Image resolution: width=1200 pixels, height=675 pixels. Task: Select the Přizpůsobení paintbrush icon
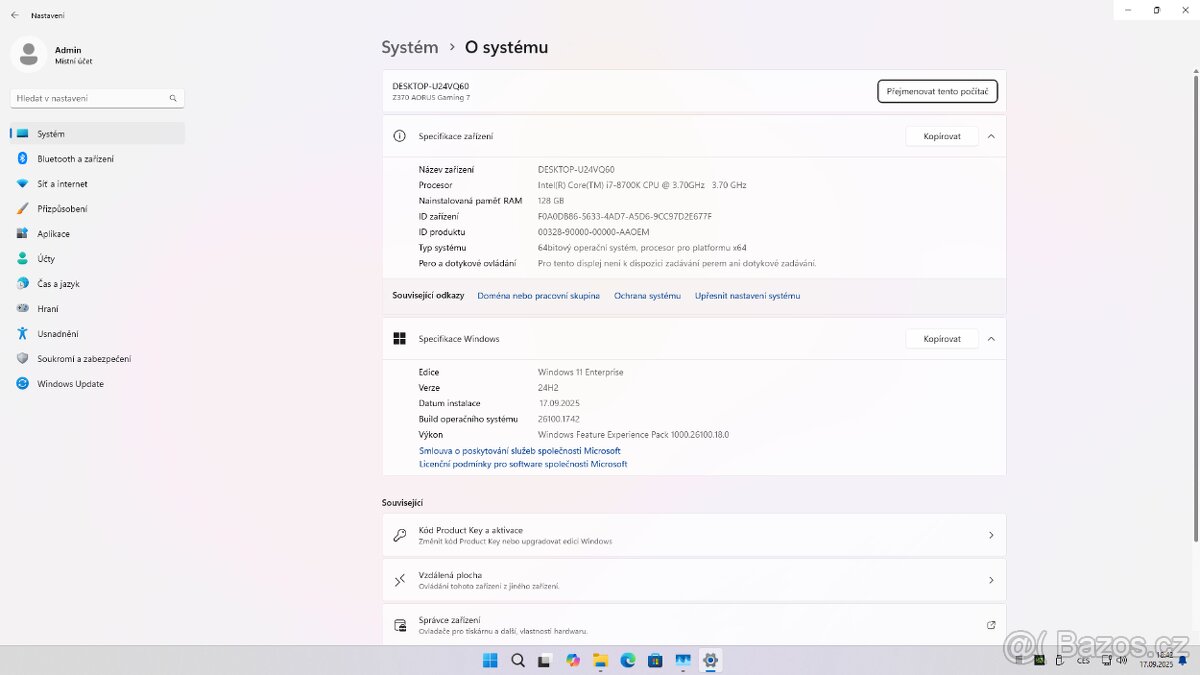pyautogui.click(x=22, y=208)
